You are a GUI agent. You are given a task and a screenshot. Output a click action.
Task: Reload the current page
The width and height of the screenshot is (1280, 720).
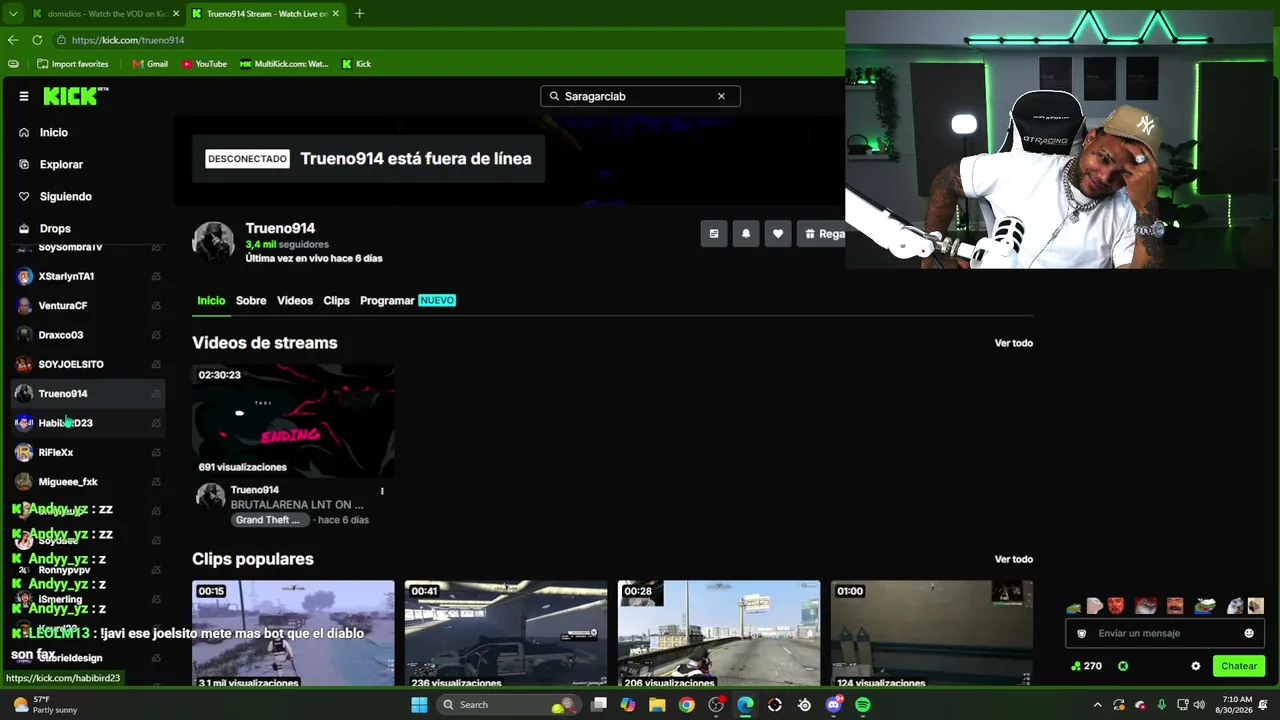(37, 40)
